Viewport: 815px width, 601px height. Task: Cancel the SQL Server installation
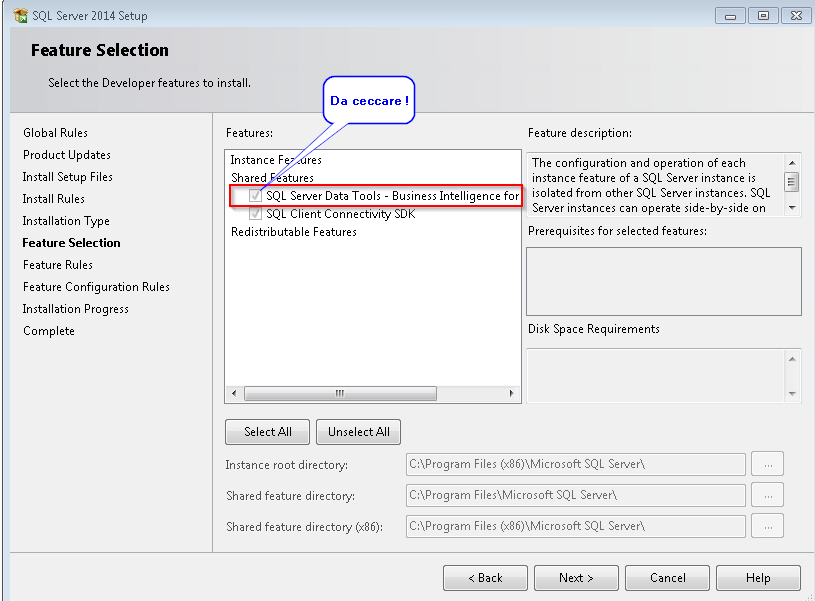[667, 577]
